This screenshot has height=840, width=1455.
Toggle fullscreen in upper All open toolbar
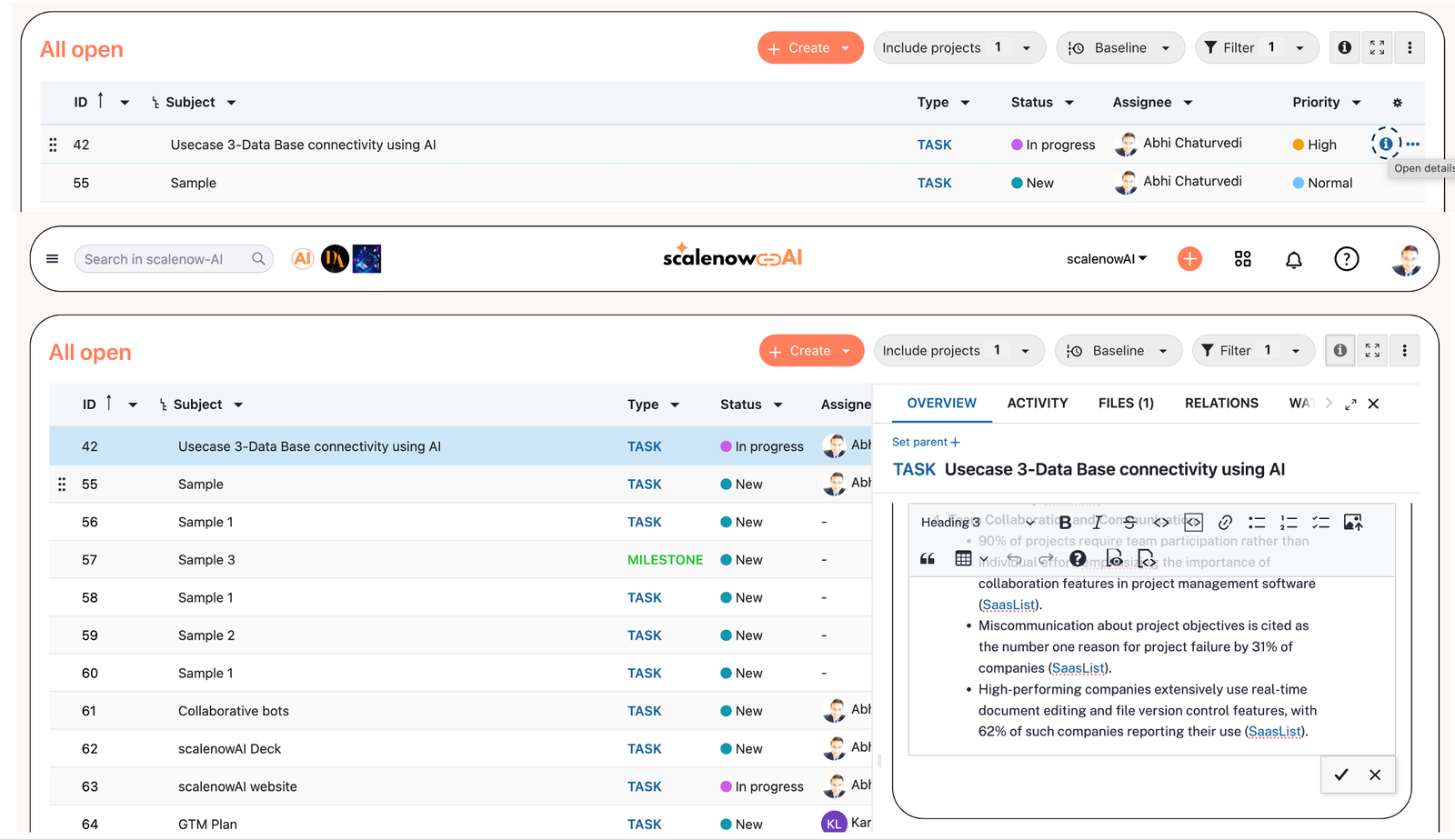tap(1377, 47)
